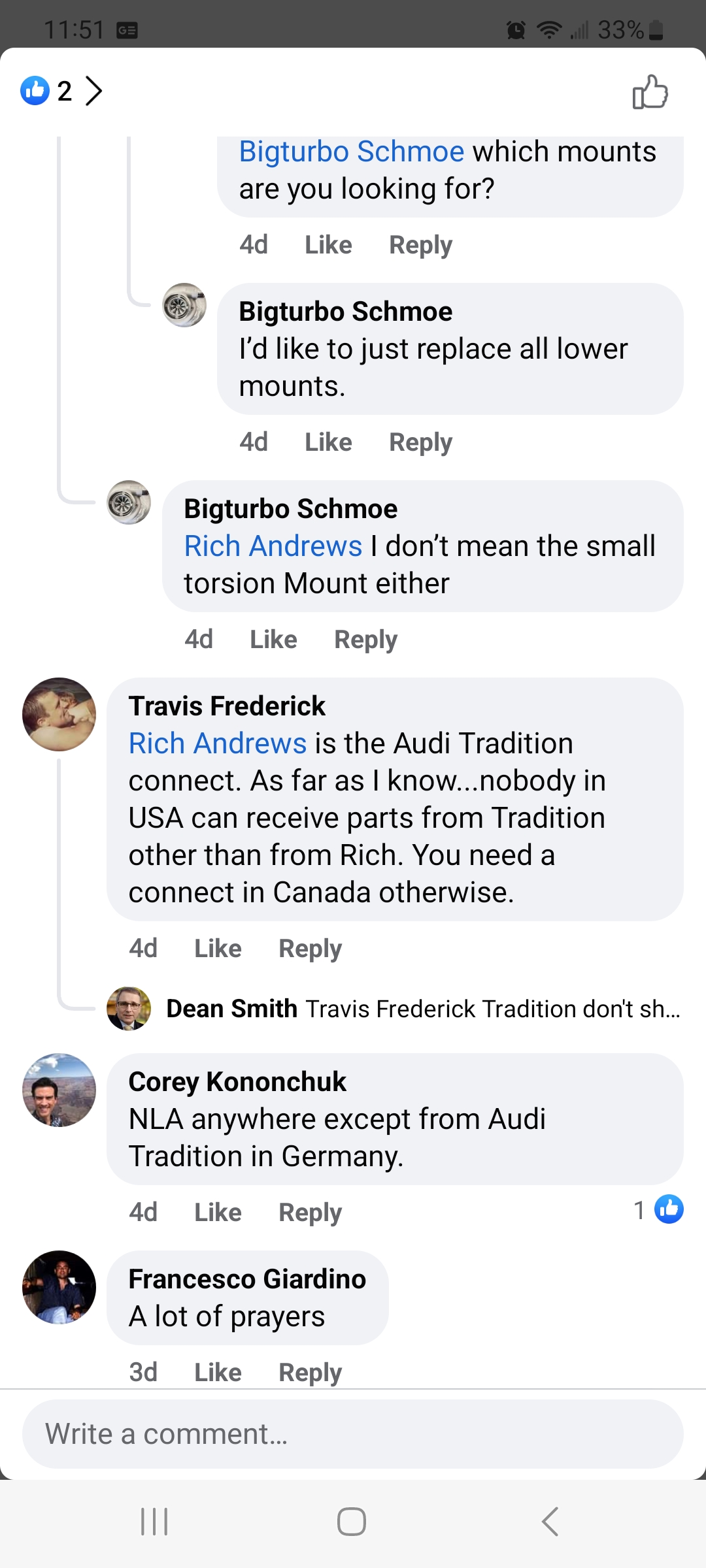Like Corey Kononchuk's comment
This screenshot has height=1568, width=706.
(218, 1213)
